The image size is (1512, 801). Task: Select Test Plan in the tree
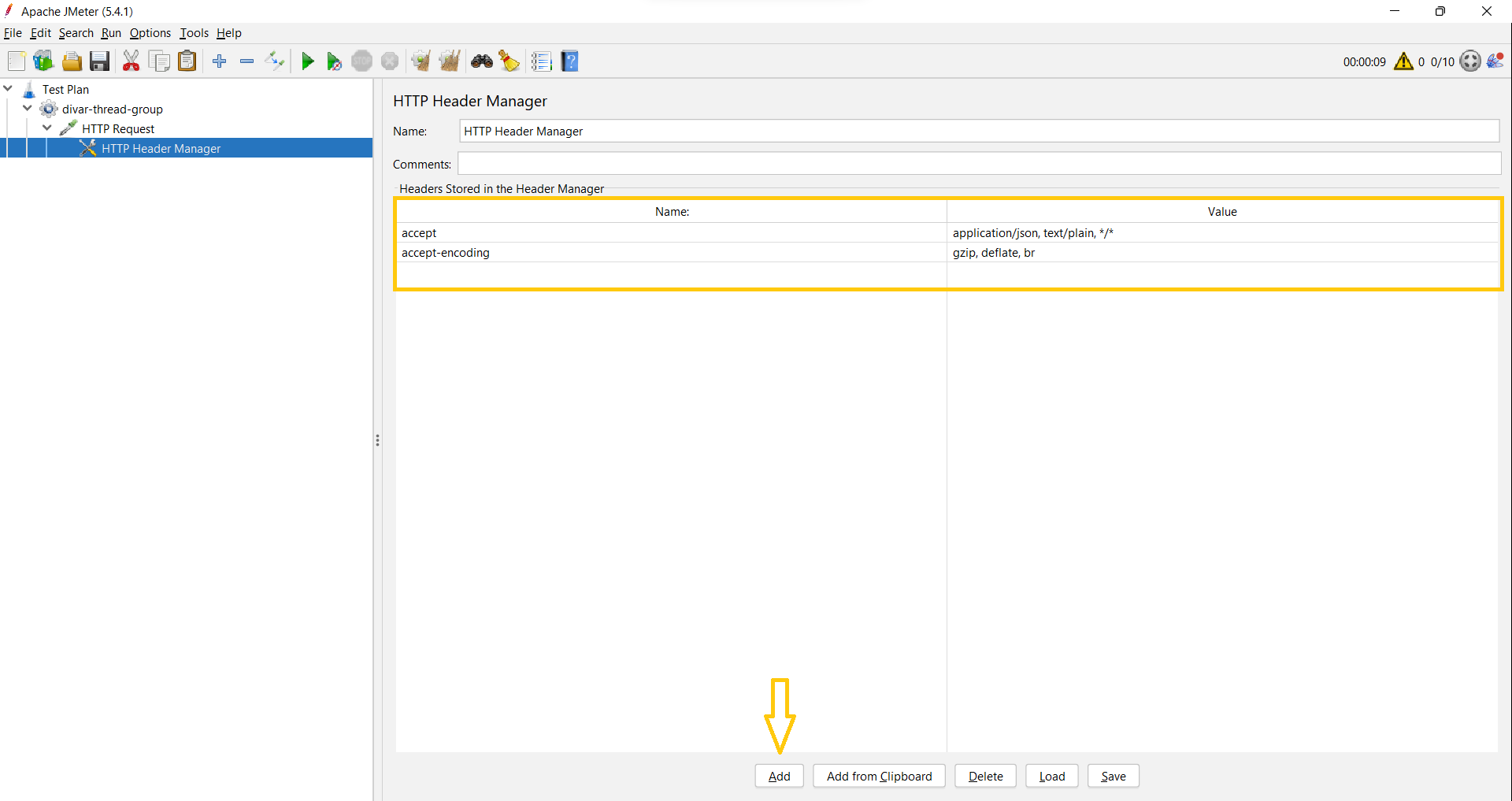(x=65, y=89)
